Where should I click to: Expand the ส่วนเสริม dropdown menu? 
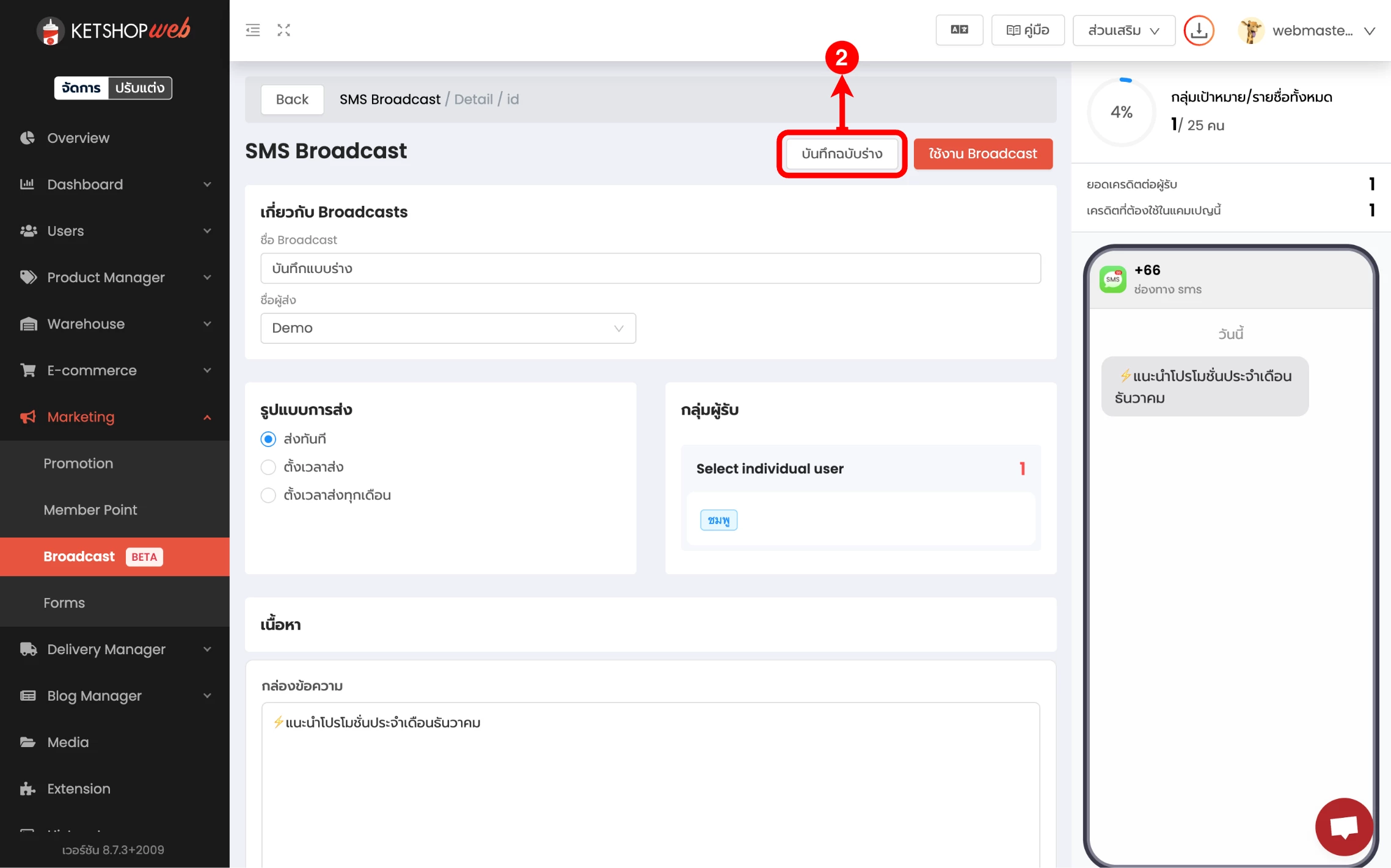(x=1123, y=31)
